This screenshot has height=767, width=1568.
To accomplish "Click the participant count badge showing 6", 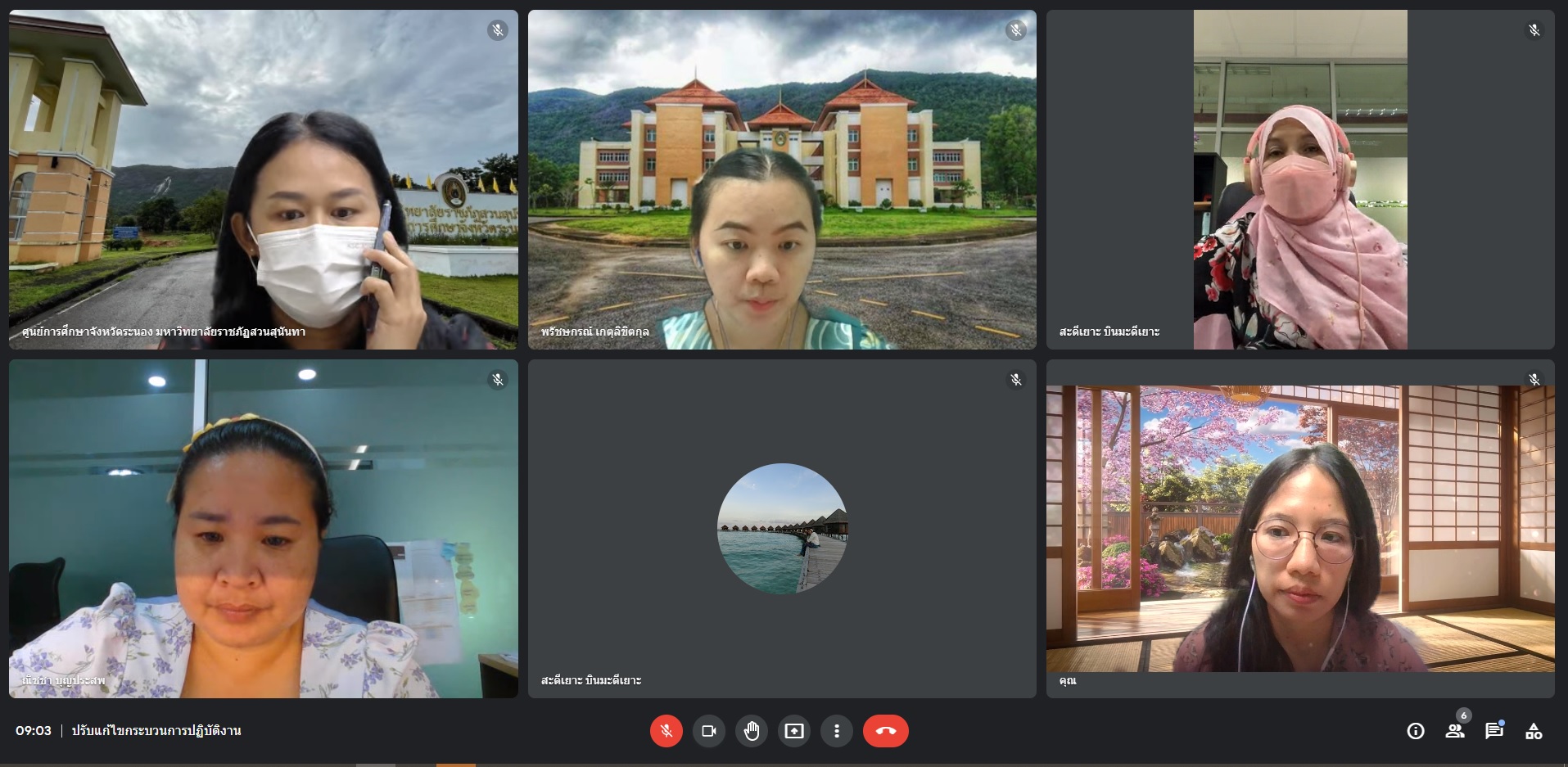I will [x=1464, y=715].
